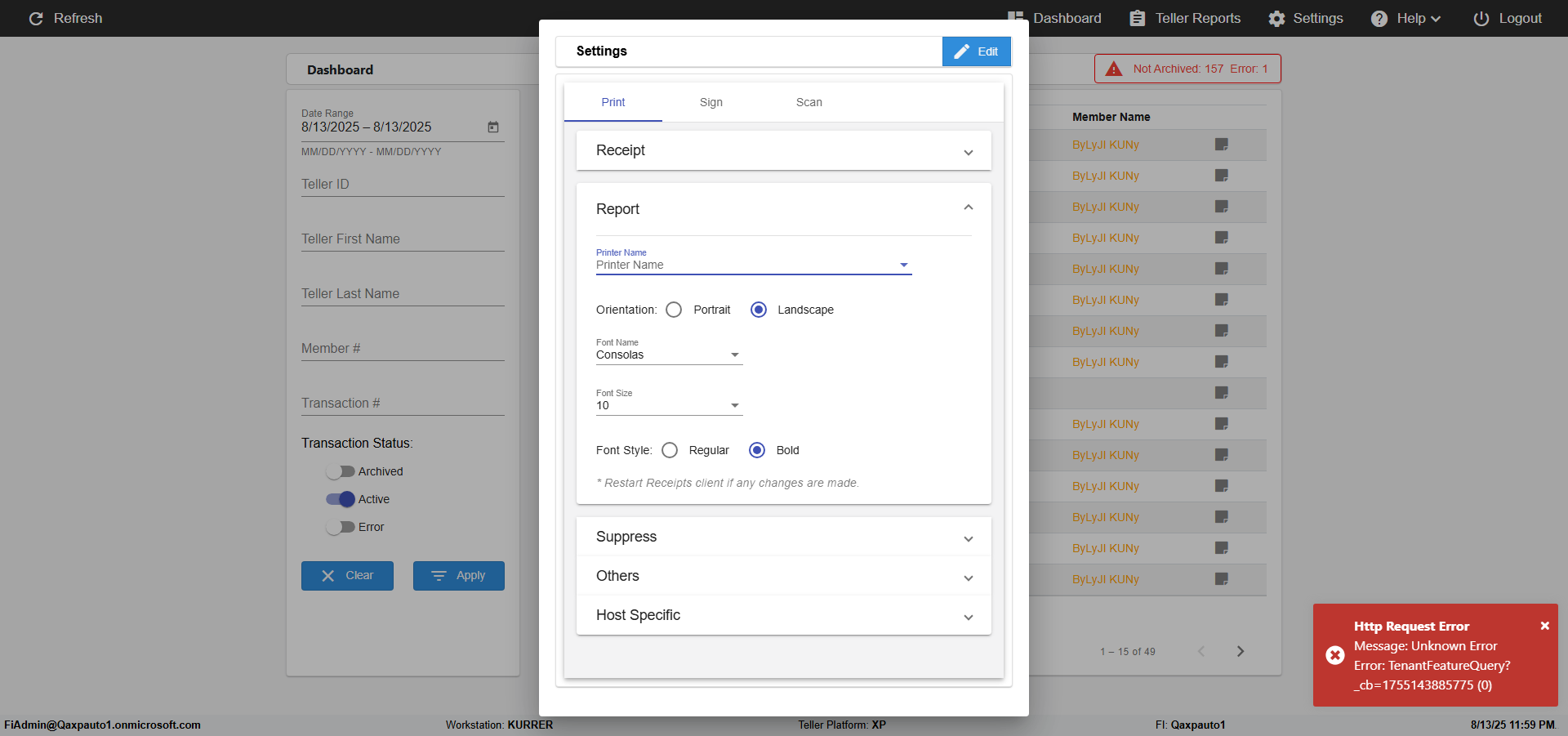Open note icon in the row without member name
1568x736 pixels.
point(1222,393)
